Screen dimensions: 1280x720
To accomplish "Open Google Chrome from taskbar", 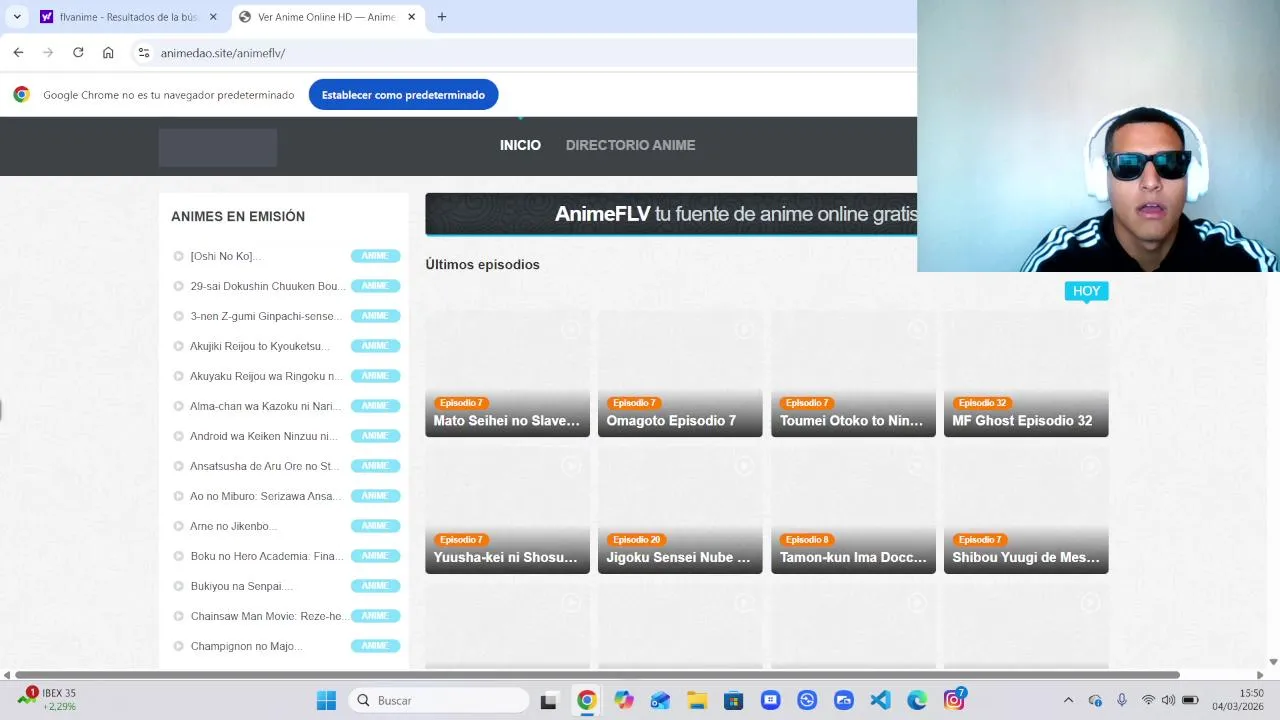I will [x=587, y=700].
